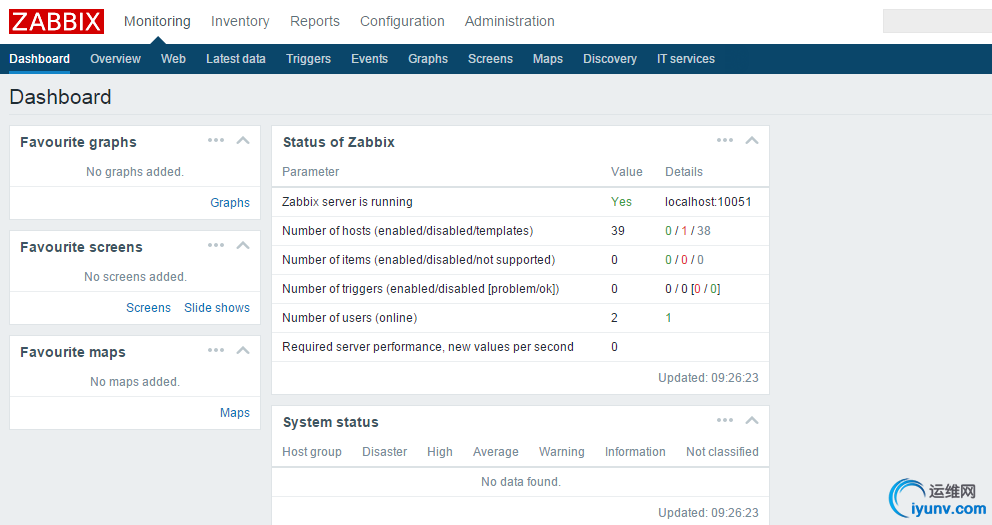Open the Inventory menu
Image resolution: width=992 pixels, height=525 pixels.
tap(240, 22)
